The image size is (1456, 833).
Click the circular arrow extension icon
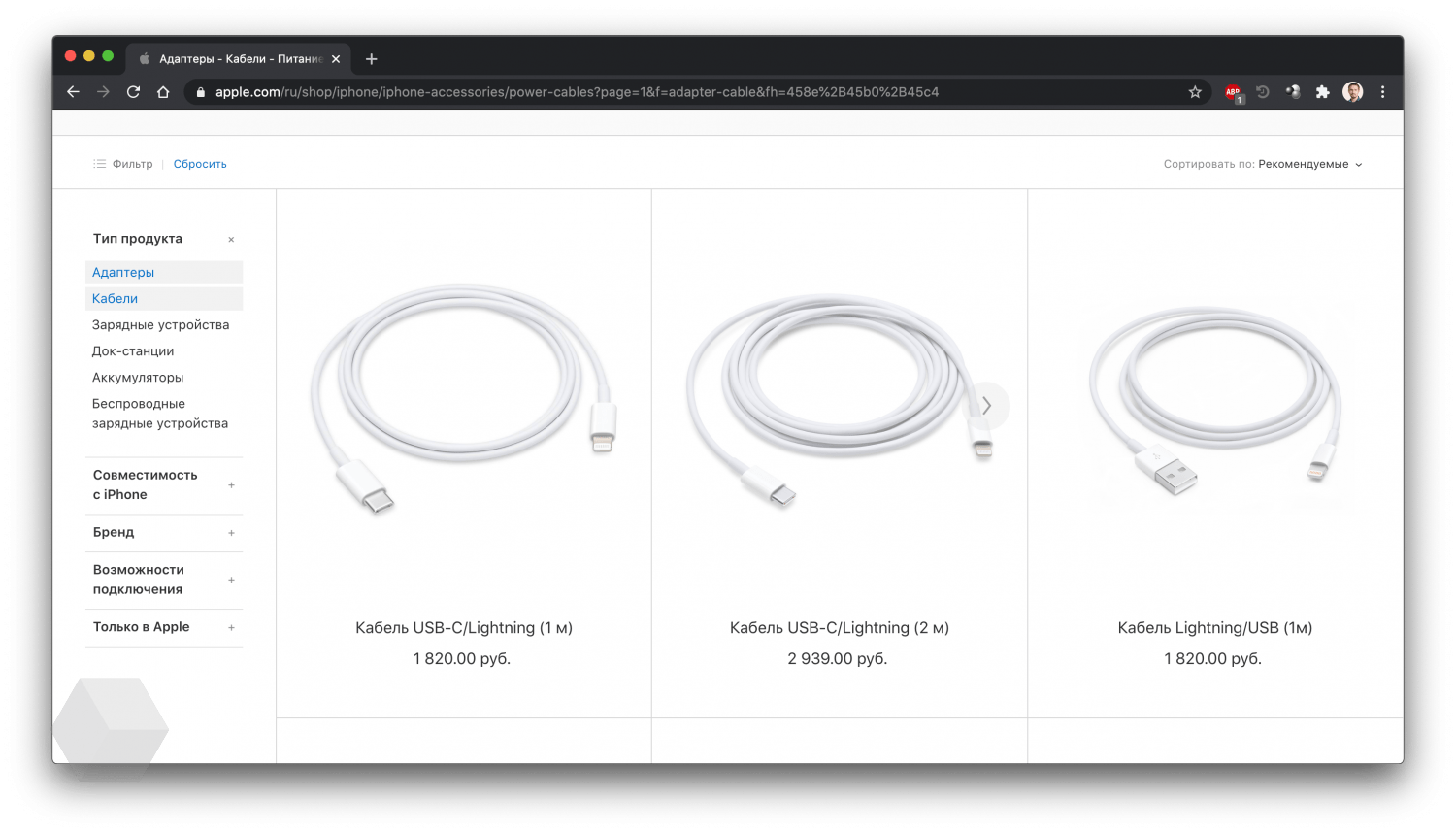[x=1263, y=92]
